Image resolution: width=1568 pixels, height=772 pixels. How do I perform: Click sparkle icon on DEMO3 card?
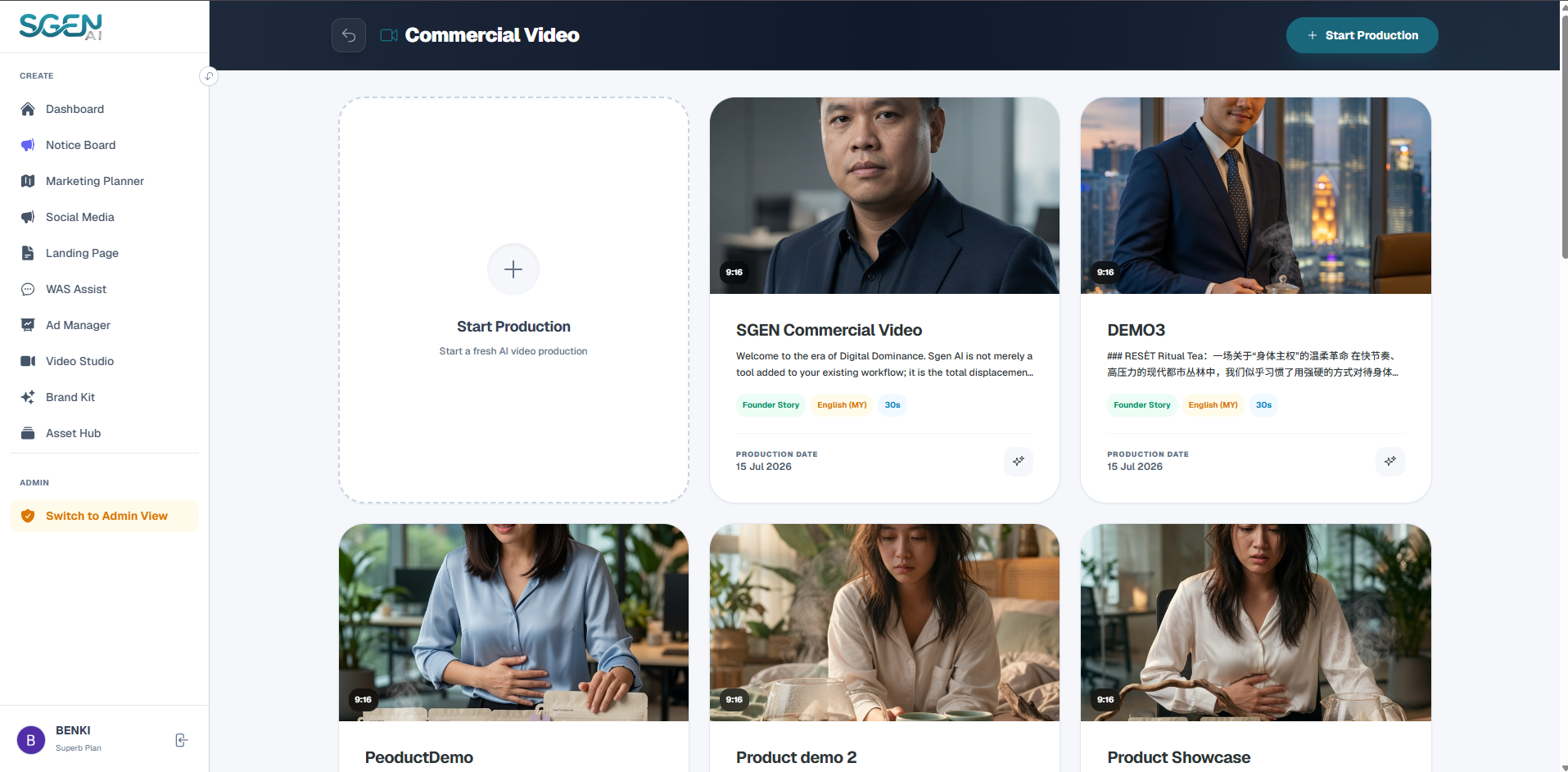point(1390,461)
